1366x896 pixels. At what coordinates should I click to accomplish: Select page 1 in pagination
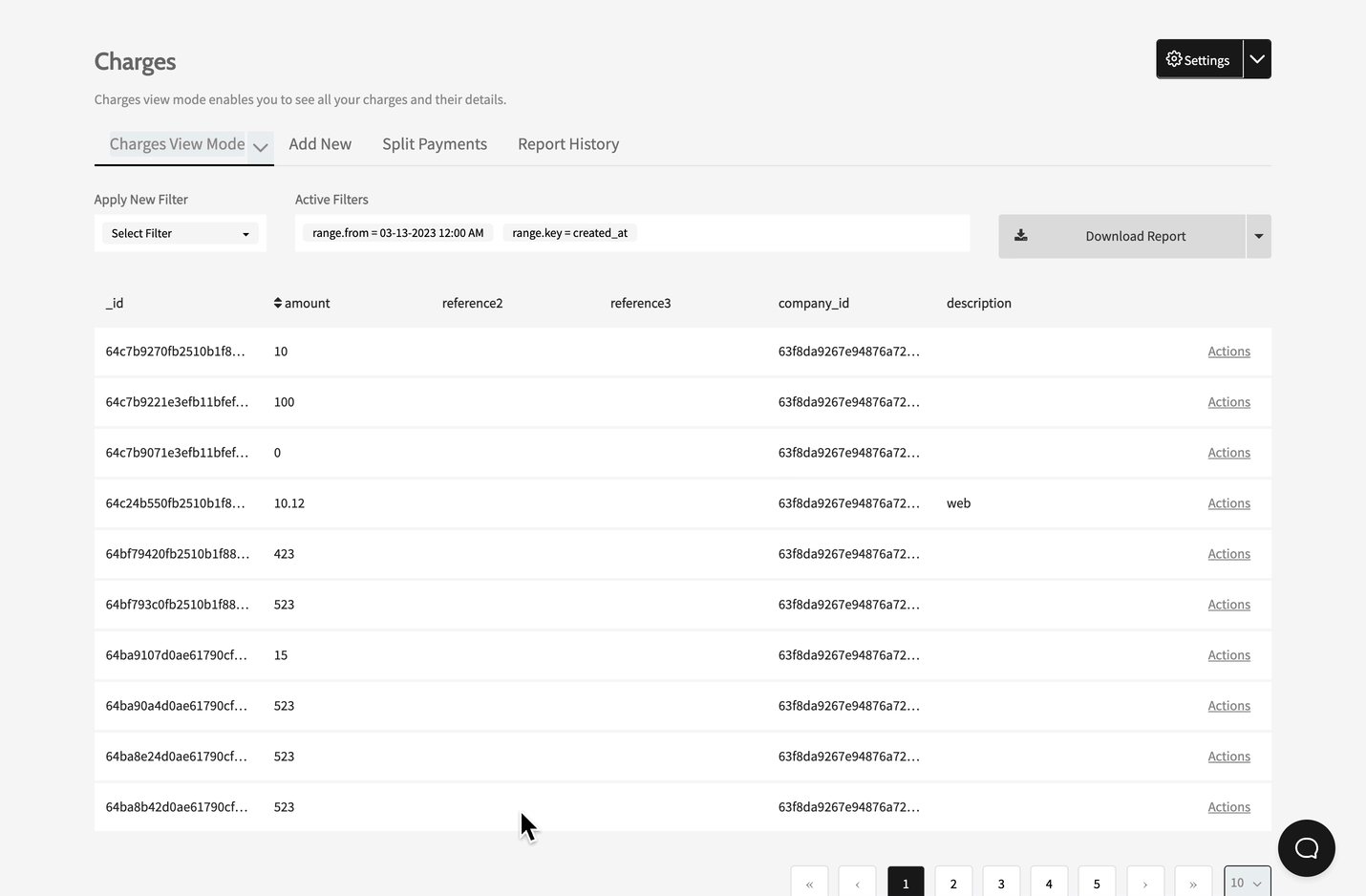[906, 884]
